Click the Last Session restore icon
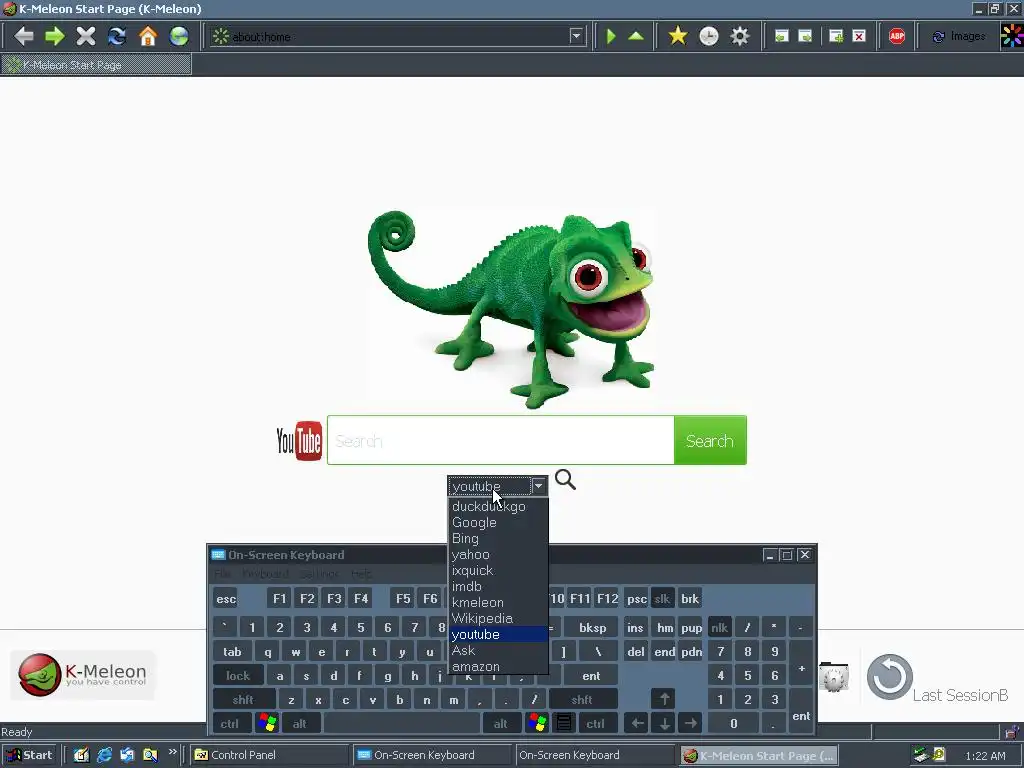The width and height of the screenshot is (1024, 768). coord(889,677)
